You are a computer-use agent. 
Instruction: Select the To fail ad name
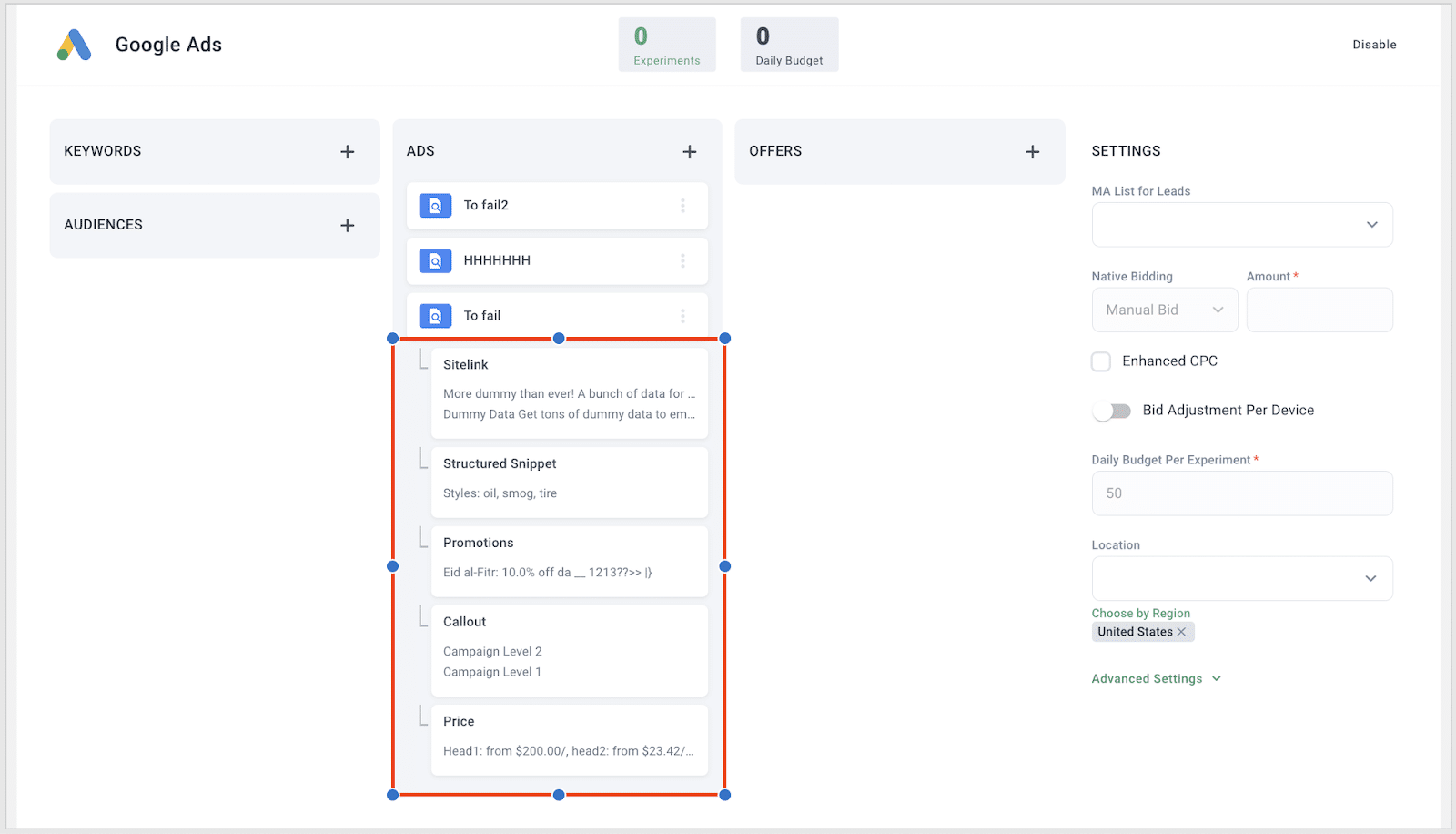pos(482,316)
